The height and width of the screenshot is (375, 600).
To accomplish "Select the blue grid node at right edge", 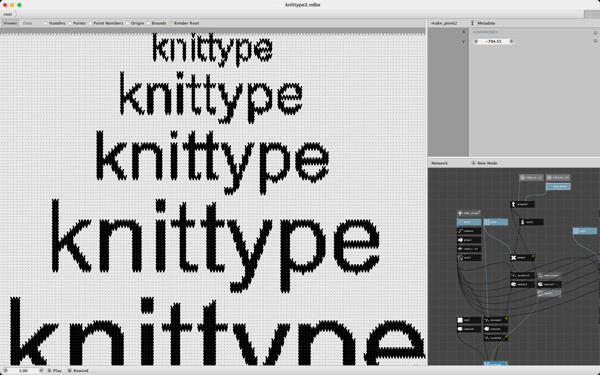I will (585, 231).
